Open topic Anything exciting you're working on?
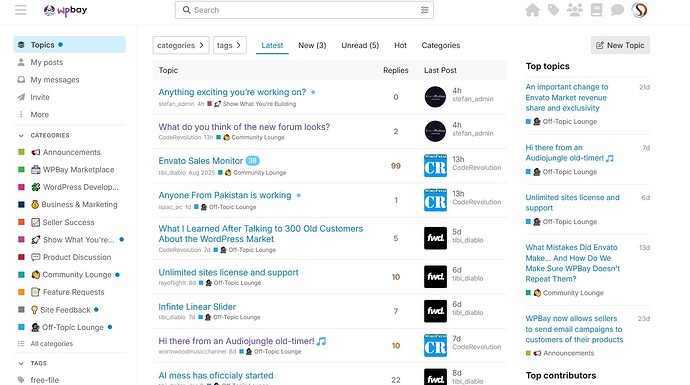 tap(232, 92)
